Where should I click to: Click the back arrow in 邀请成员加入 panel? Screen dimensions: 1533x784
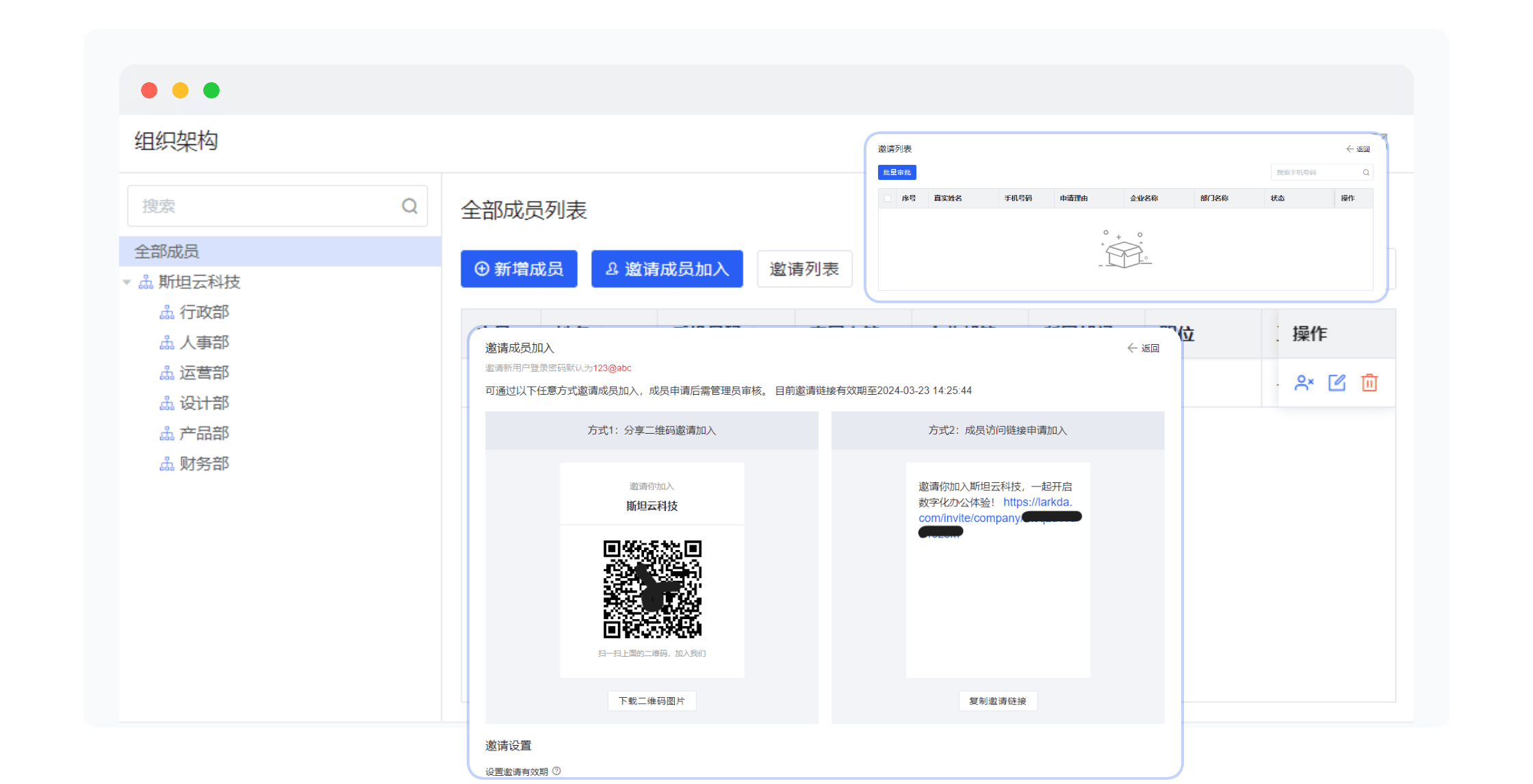1132,348
